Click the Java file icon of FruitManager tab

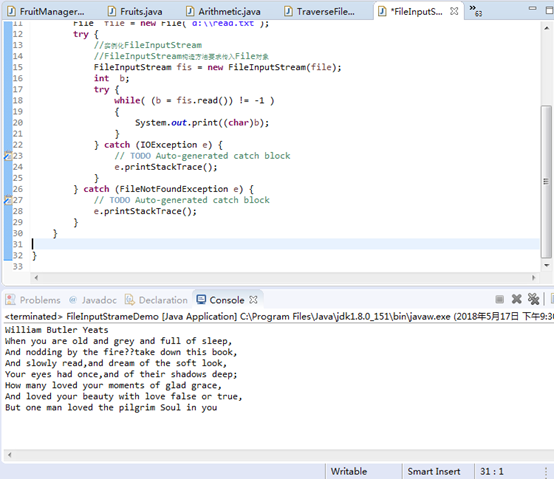click(11, 11)
